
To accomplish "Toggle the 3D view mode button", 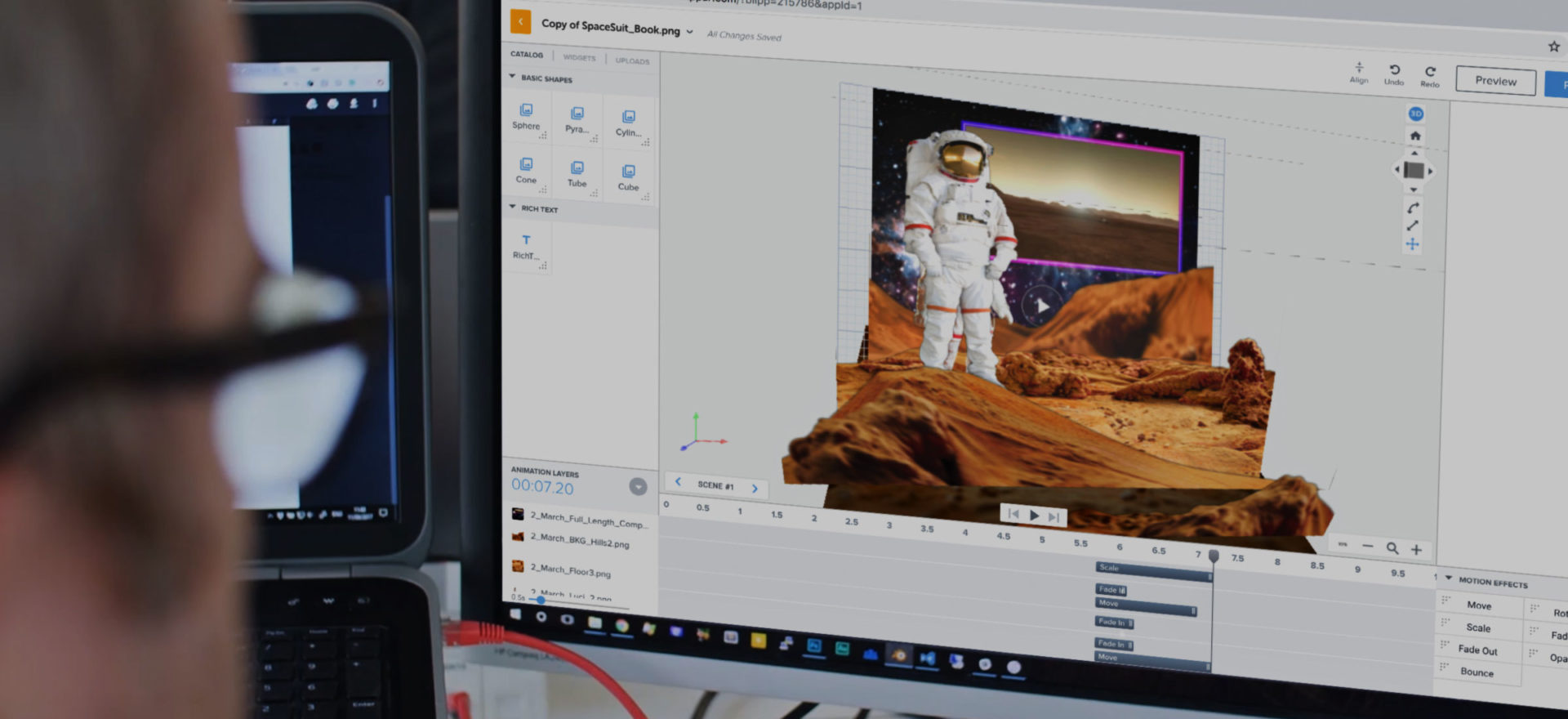I will (1416, 114).
